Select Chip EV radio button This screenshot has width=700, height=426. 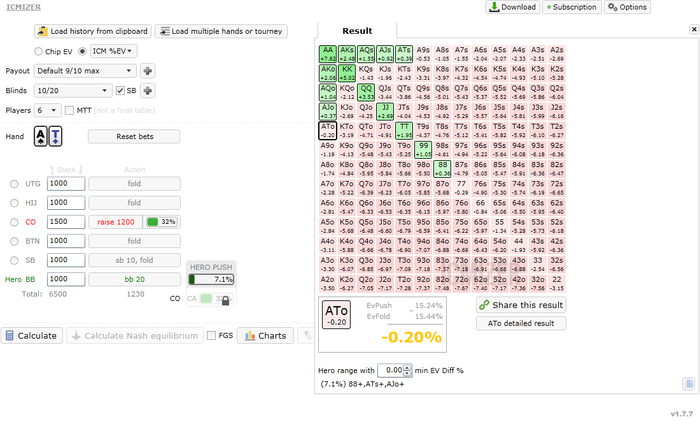click(38, 51)
